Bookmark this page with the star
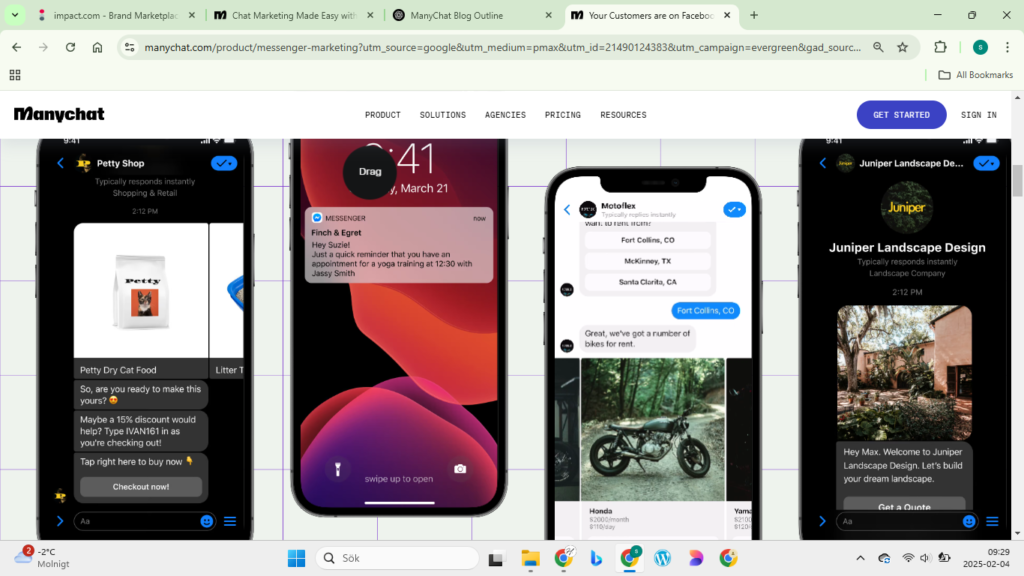Viewport: 1024px width, 576px height. click(x=903, y=47)
